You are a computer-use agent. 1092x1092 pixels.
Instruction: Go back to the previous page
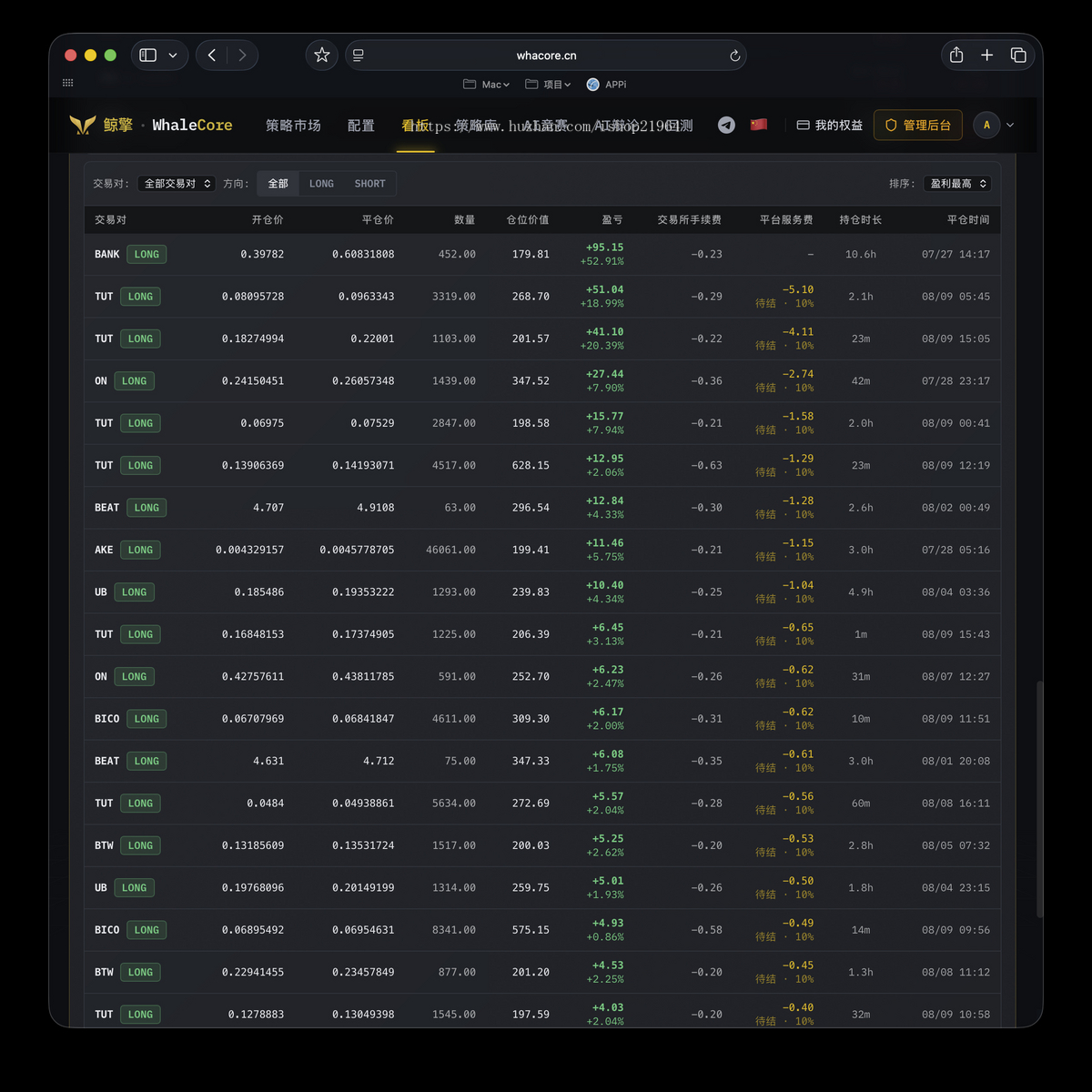(212, 56)
